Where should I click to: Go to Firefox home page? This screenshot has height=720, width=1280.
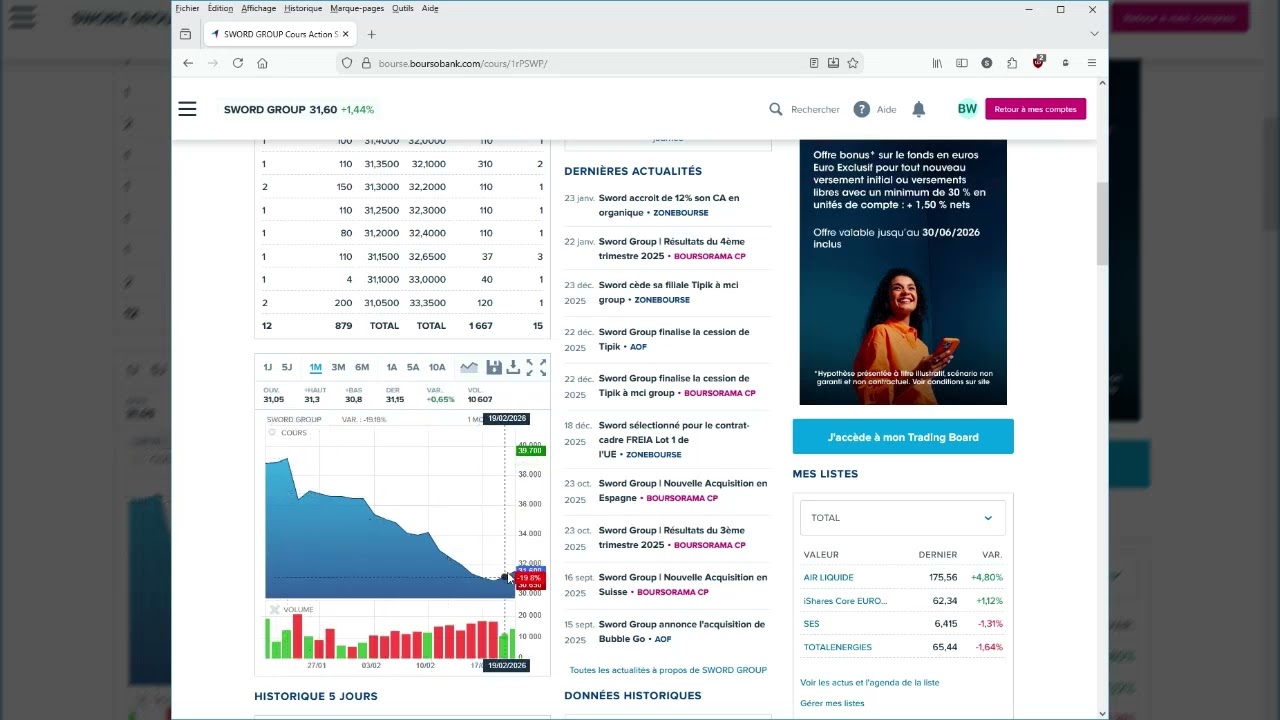click(x=263, y=63)
